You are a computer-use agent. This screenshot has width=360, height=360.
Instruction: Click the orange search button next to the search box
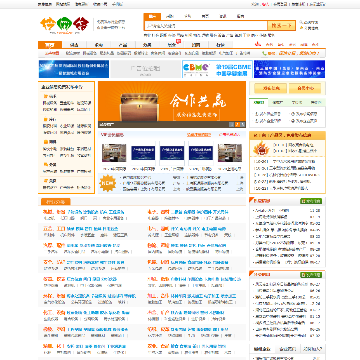[x=281, y=26]
